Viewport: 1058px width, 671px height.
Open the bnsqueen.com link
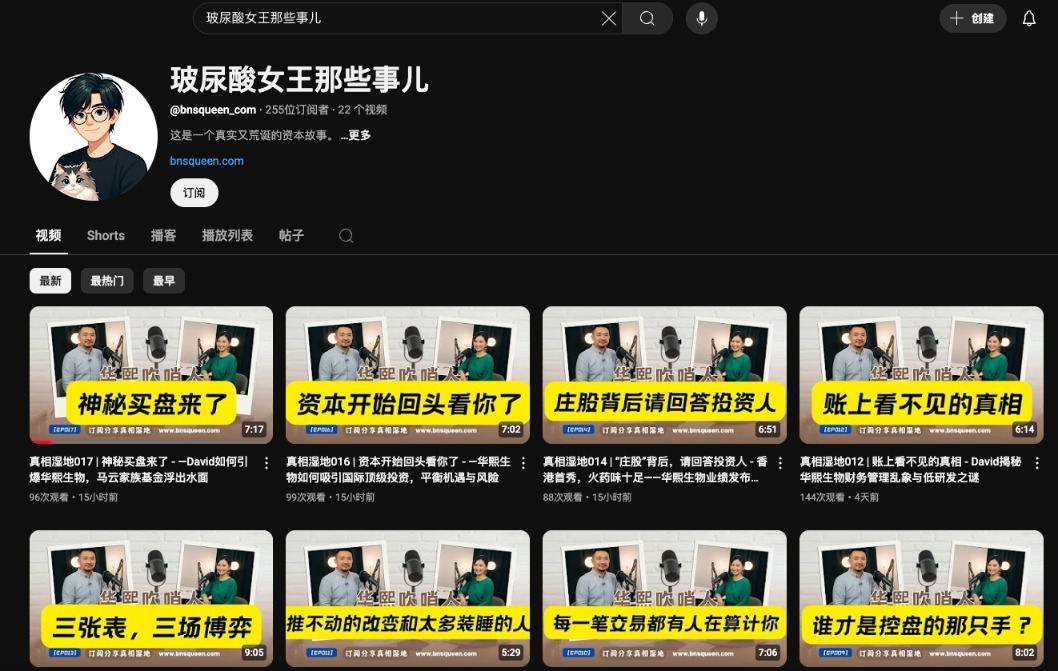pyautogui.click(x=206, y=161)
